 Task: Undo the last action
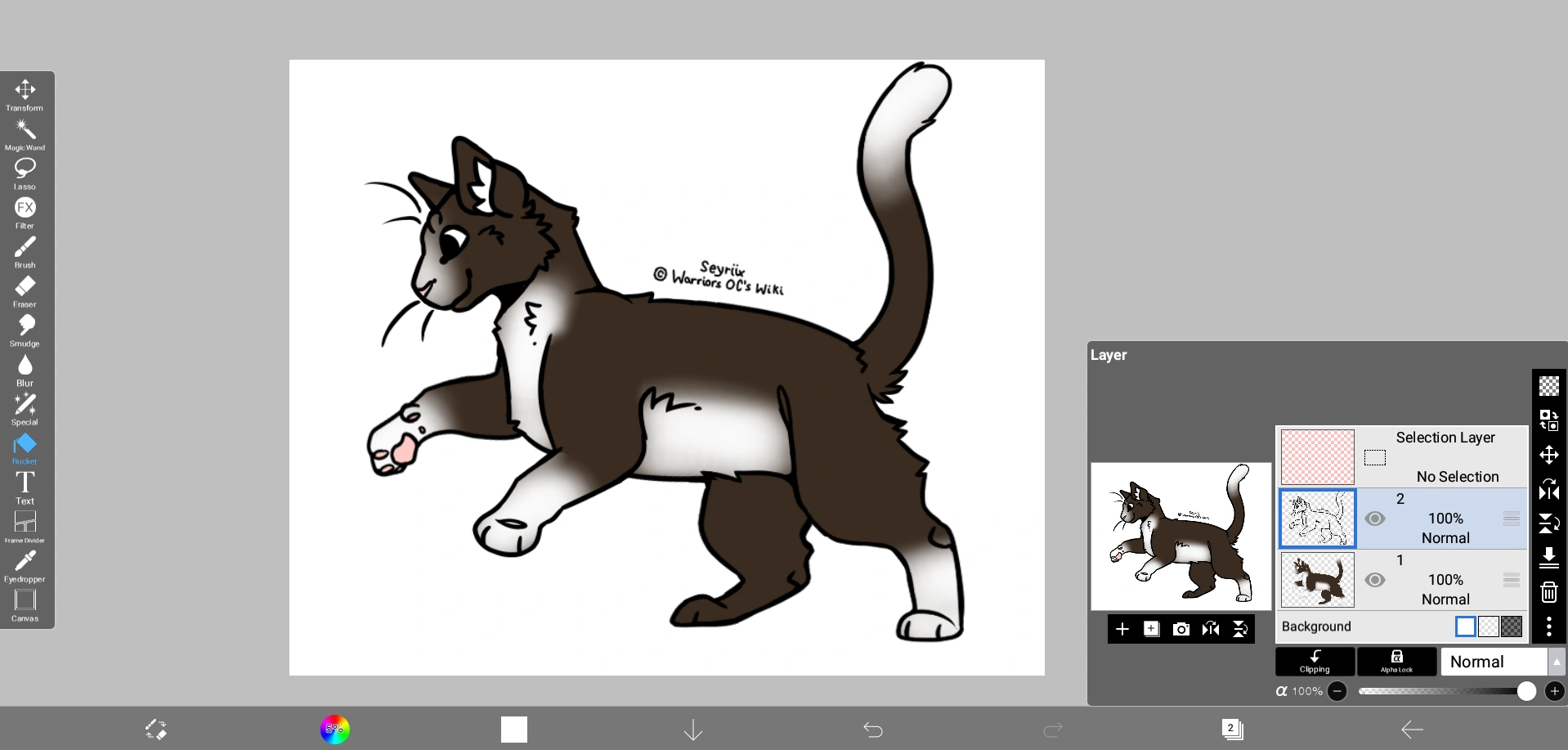point(873,730)
